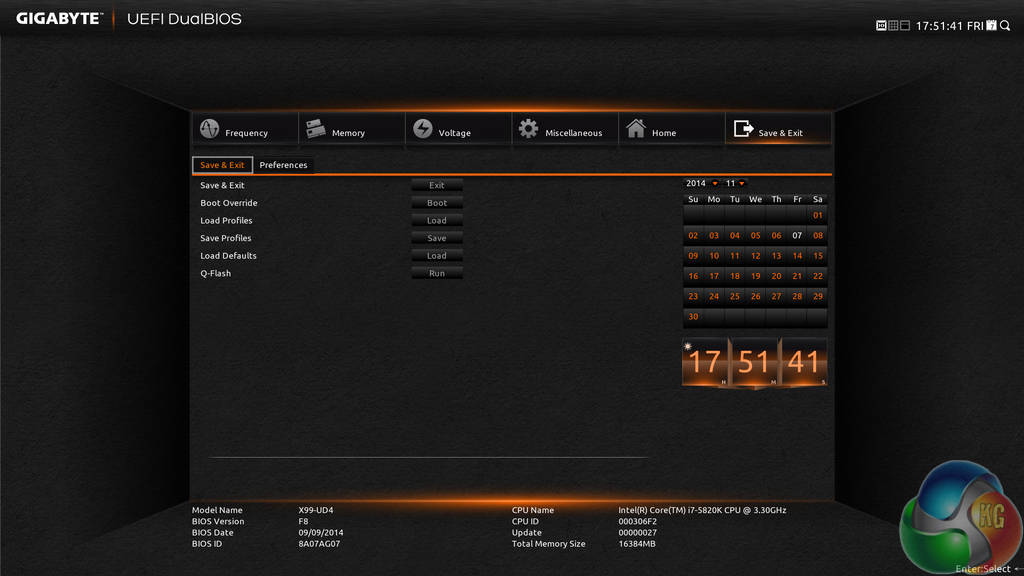Screen dimensions: 1024x576
Task: Click the CPU ID 000306F2
Action: [637, 521]
